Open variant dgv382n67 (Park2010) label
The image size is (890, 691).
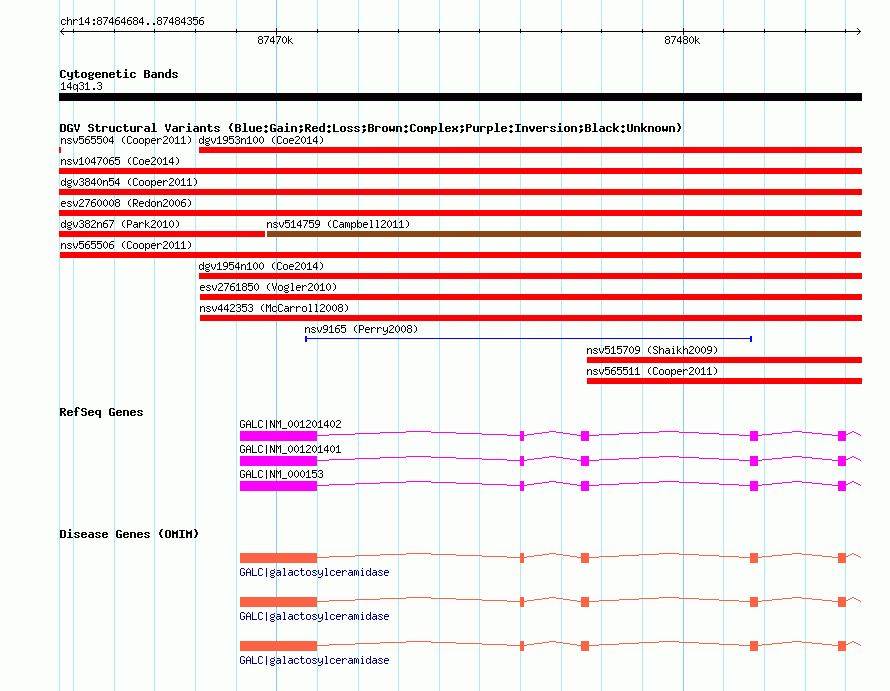120,224
